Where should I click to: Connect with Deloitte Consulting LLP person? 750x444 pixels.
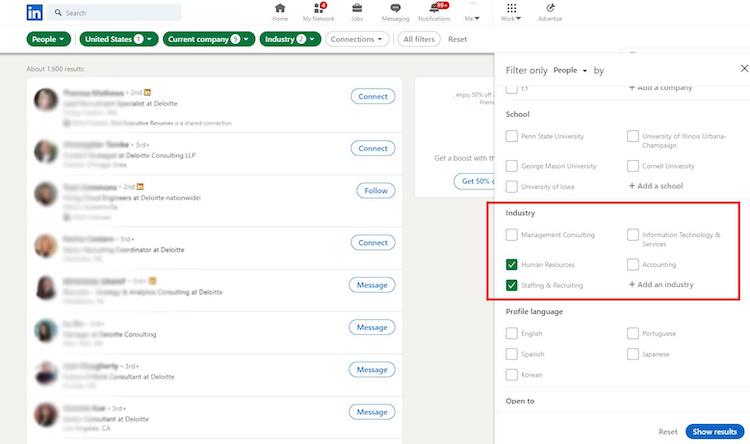coord(373,148)
